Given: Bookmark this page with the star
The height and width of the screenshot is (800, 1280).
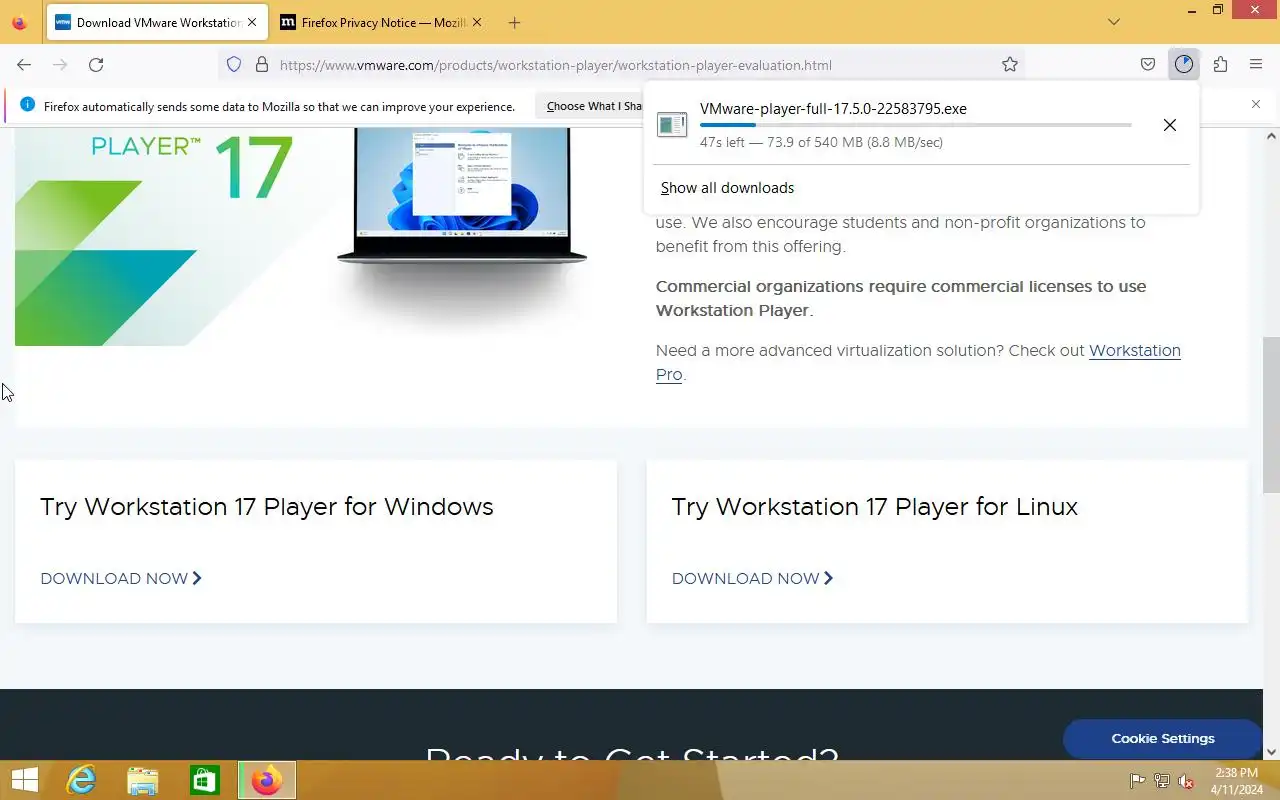Looking at the screenshot, I should coord(1010,65).
